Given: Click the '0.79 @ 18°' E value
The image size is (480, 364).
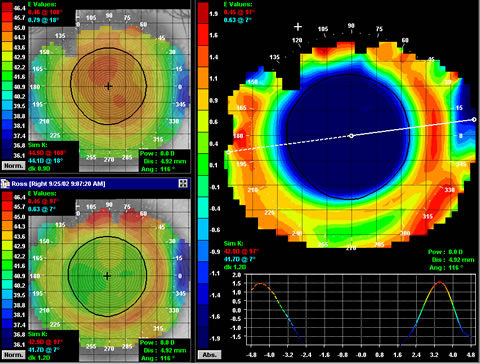Looking at the screenshot, I should 43,20.
